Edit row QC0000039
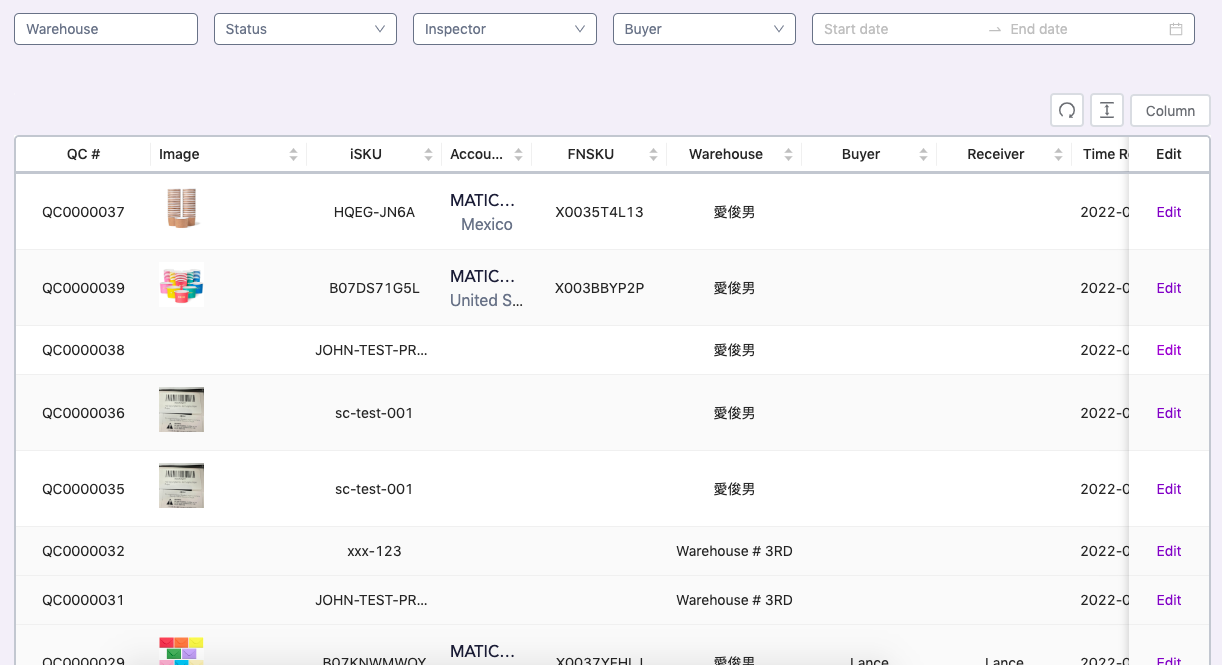Image resolution: width=1222 pixels, height=665 pixels. click(1169, 288)
